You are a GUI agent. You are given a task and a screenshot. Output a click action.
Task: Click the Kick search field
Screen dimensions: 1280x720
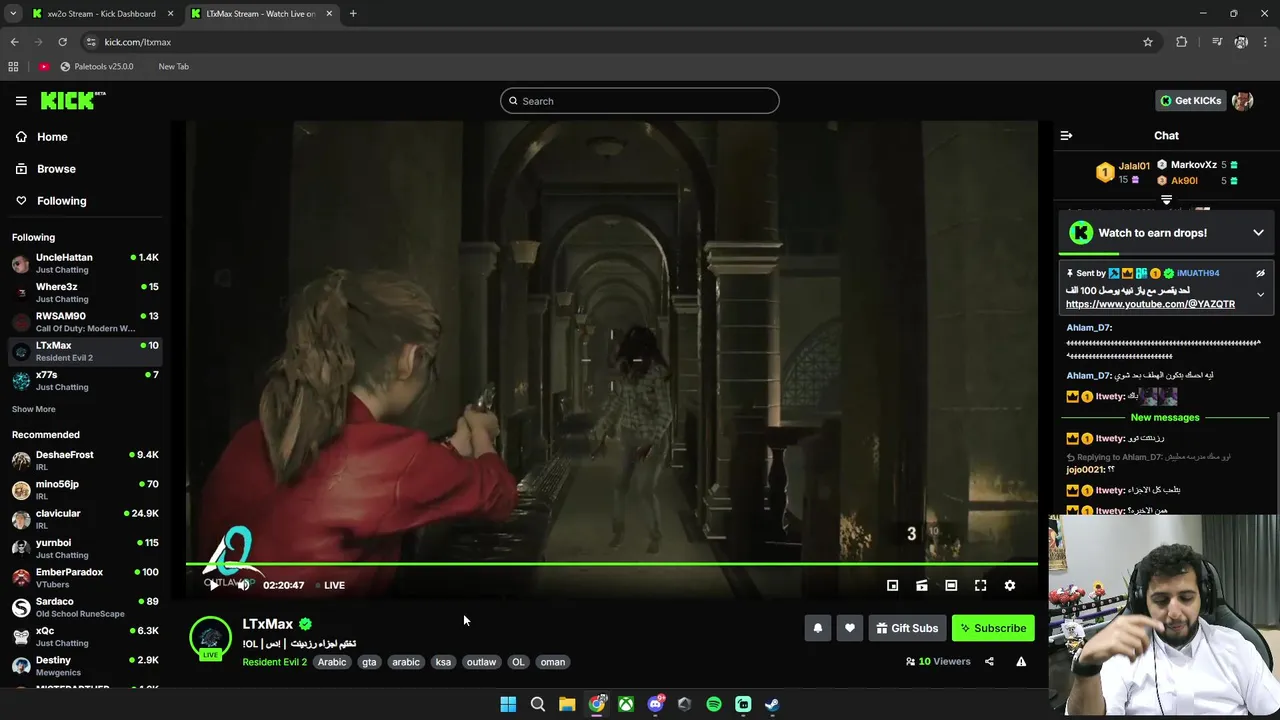640,100
